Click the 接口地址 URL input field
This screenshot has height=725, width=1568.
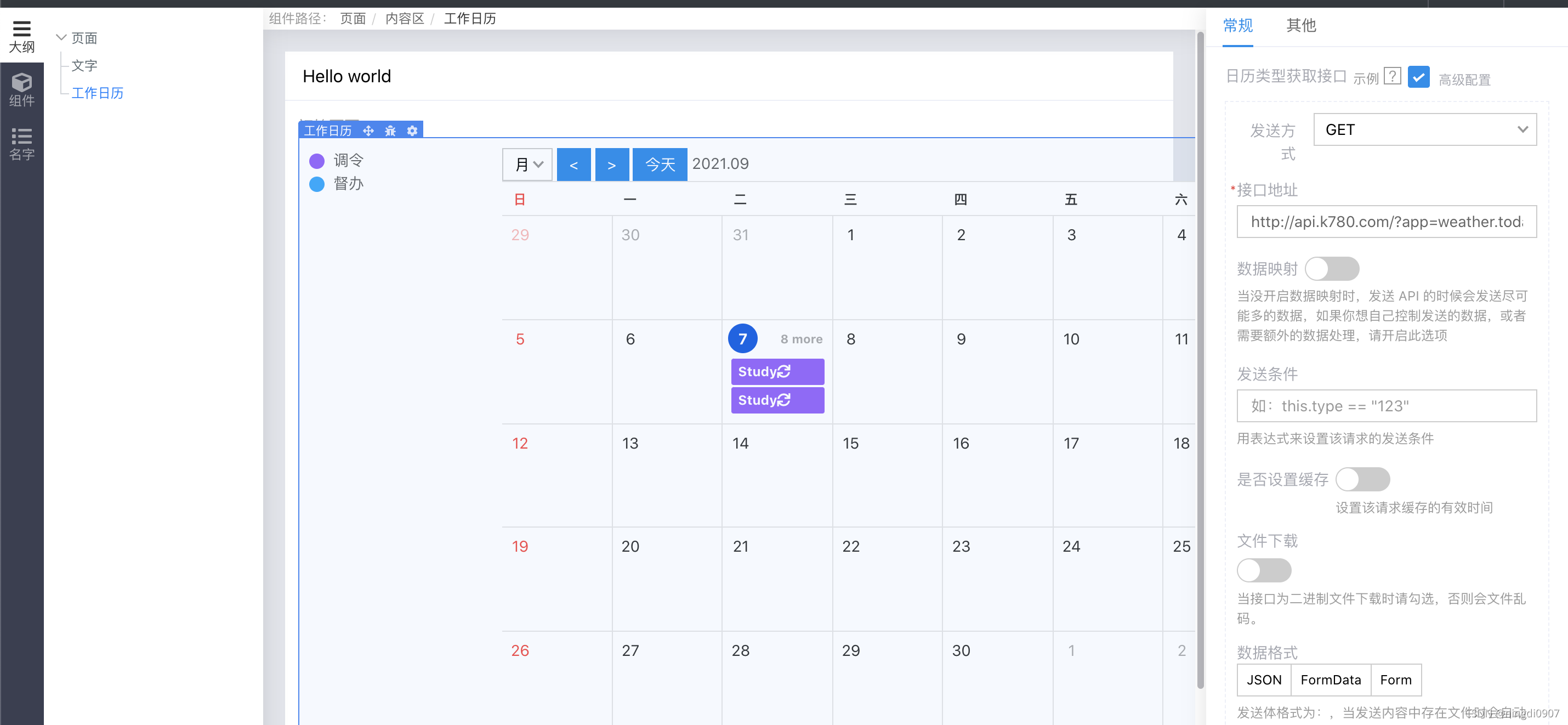tap(1386, 222)
